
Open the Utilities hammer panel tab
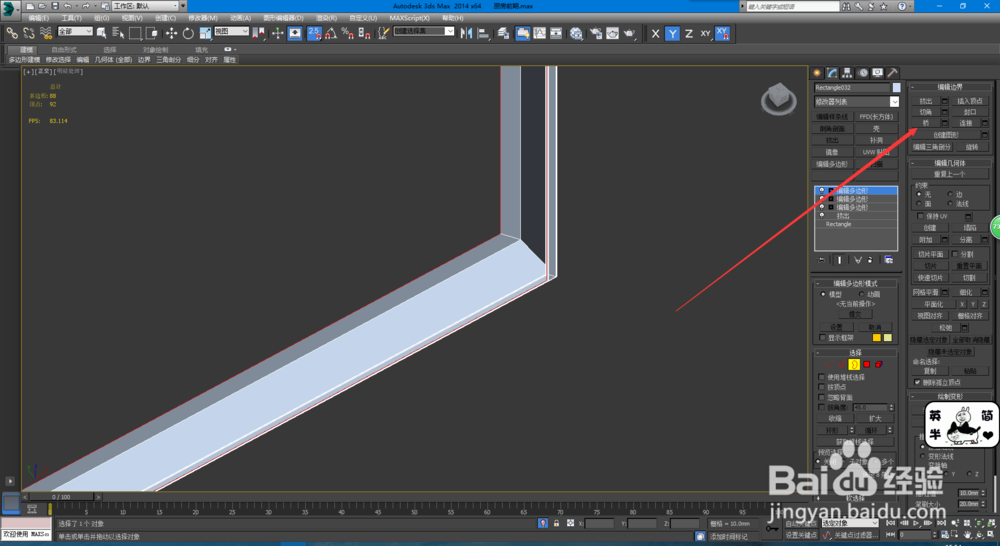[x=892, y=73]
